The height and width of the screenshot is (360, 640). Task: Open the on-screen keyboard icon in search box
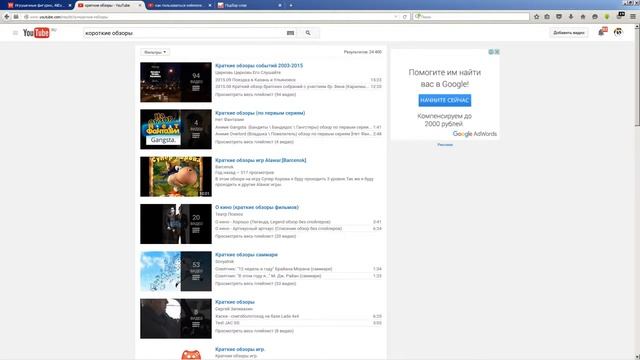coord(290,33)
